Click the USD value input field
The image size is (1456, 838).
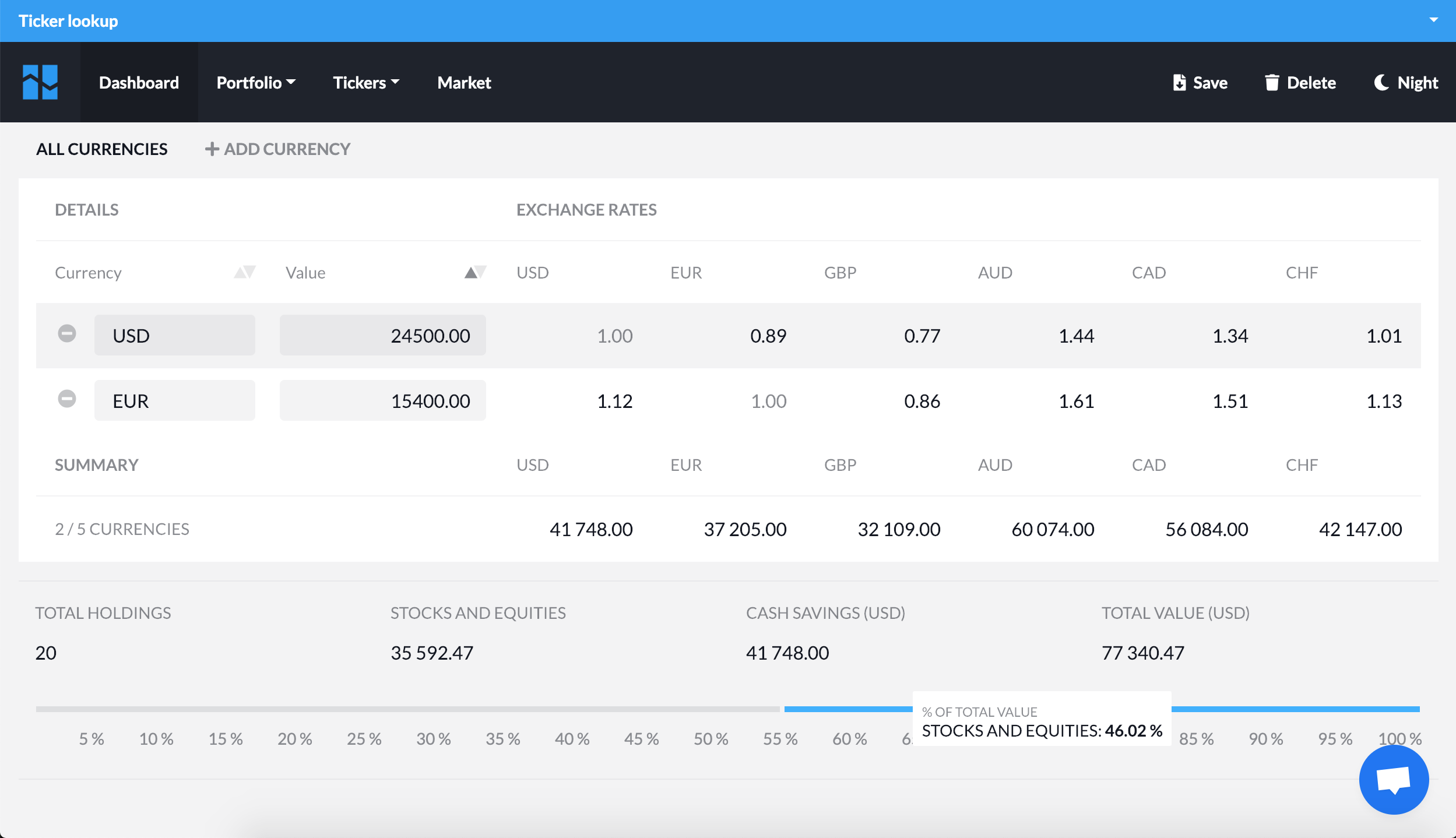point(382,335)
